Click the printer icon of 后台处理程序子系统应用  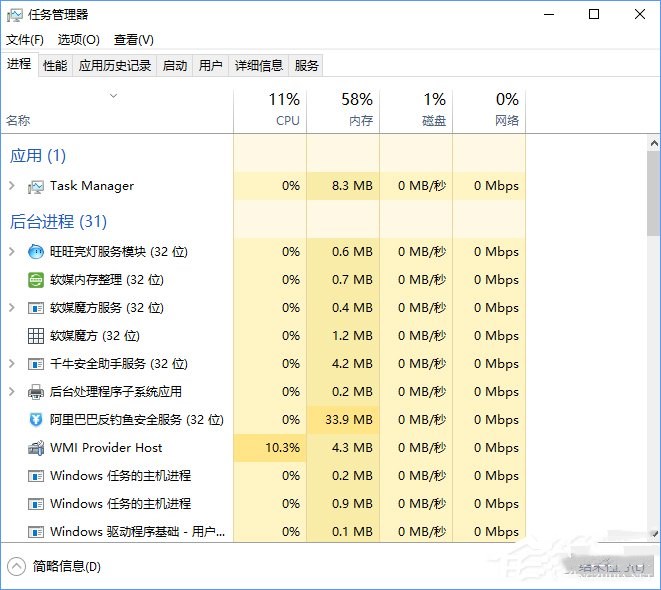(36, 392)
